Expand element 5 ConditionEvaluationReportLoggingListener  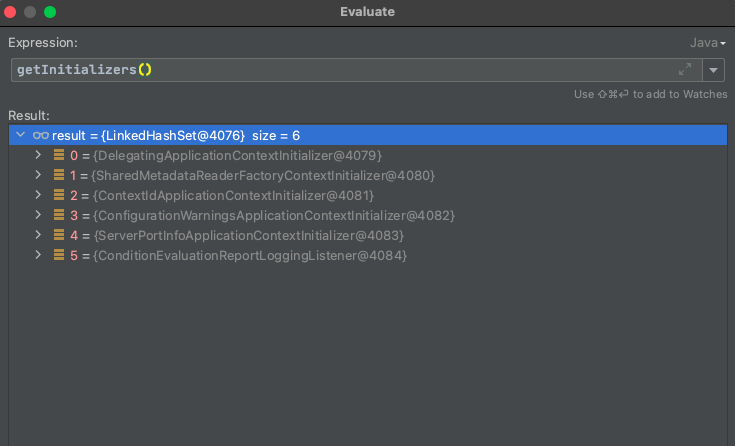38,255
